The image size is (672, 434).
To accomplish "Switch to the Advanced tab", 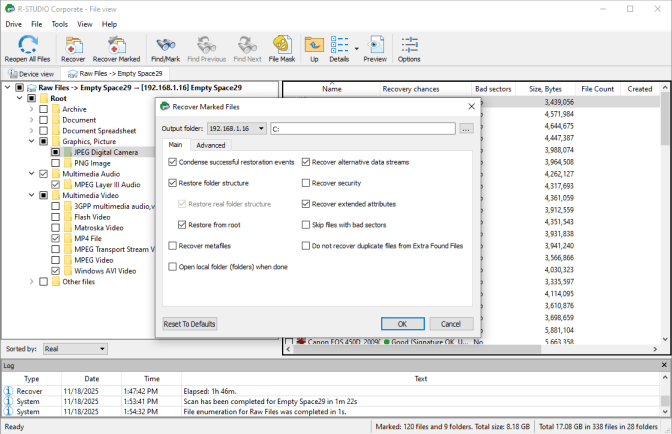I will [211, 145].
